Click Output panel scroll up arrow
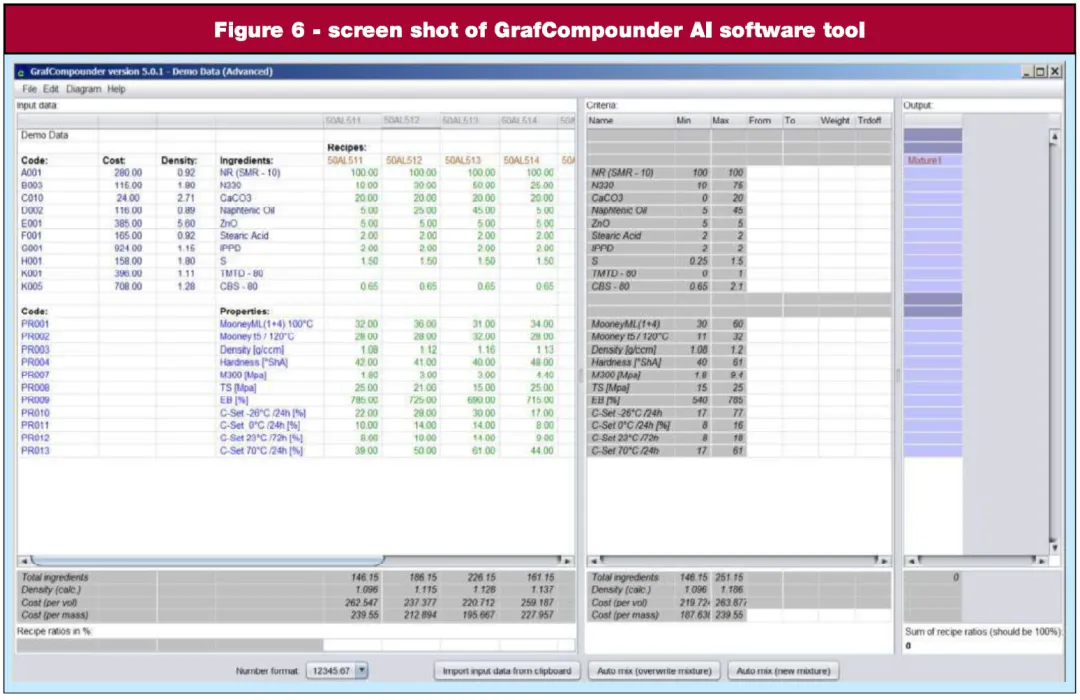The width and height of the screenshot is (1080, 700). (1054, 136)
